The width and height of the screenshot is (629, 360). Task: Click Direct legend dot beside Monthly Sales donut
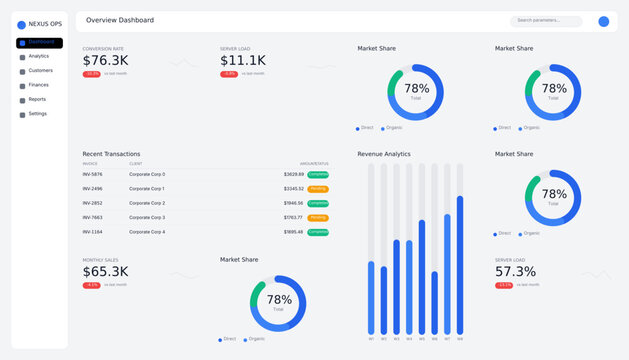(220, 340)
